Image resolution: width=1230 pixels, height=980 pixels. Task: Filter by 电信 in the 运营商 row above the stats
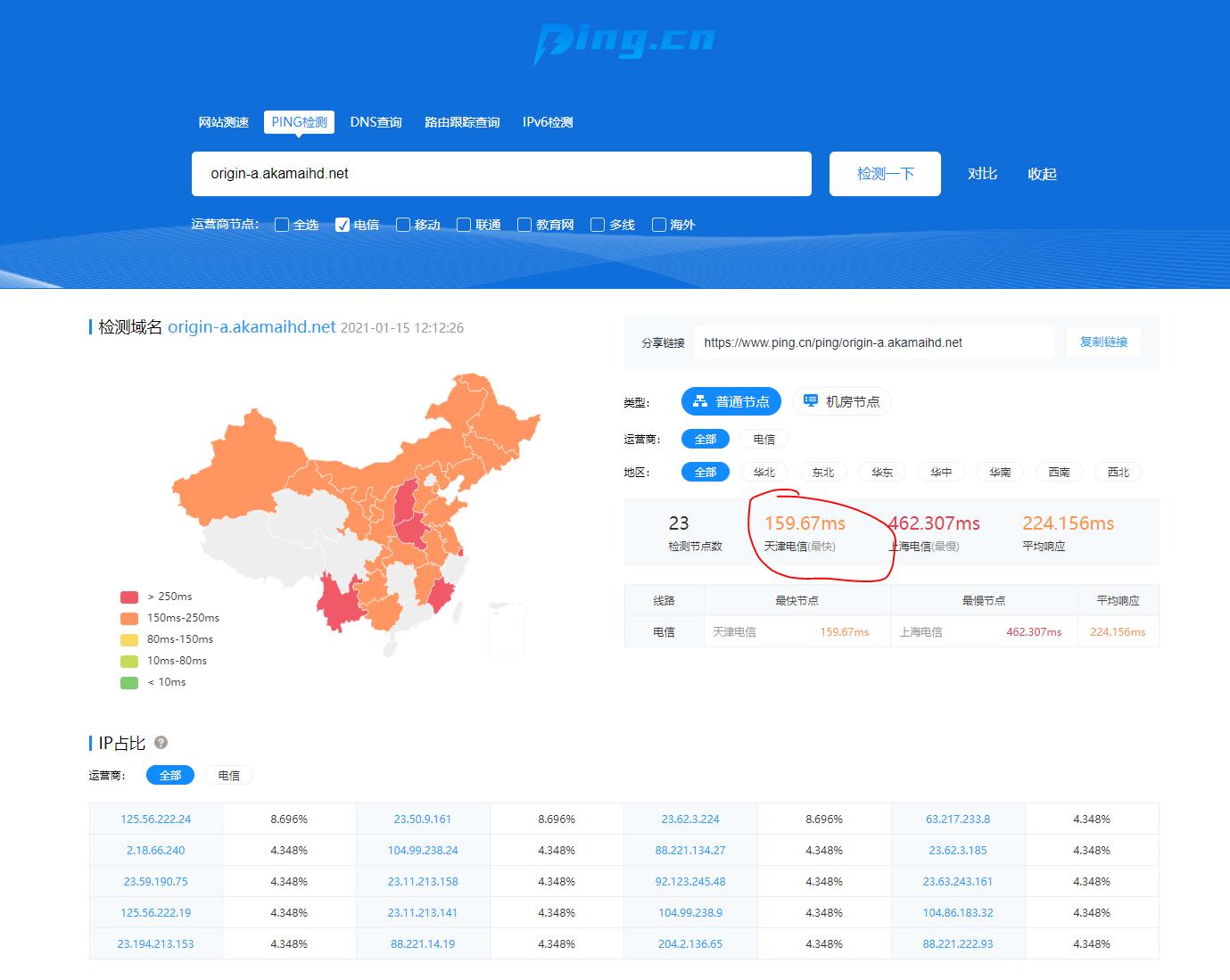[x=764, y=439]
